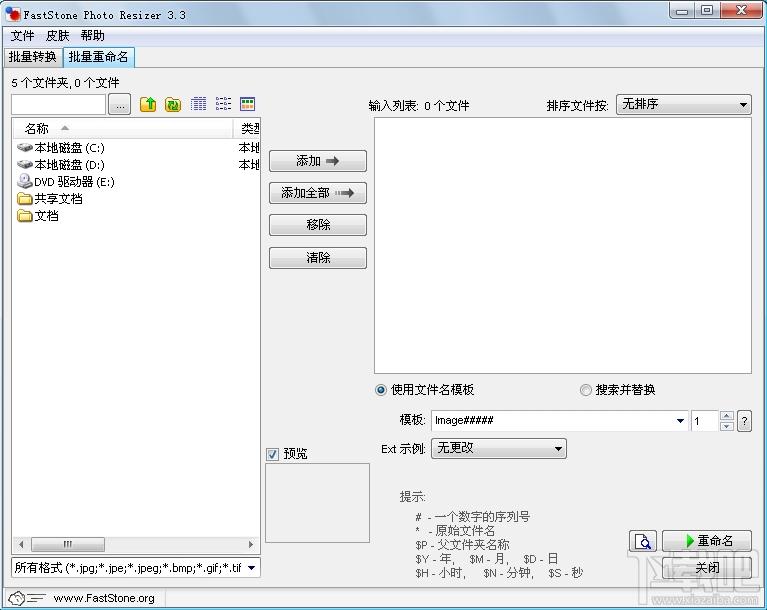Screen dimensions: 767x610
Task: Click FastStone app icon in title bar
Action: coord(12,14)
